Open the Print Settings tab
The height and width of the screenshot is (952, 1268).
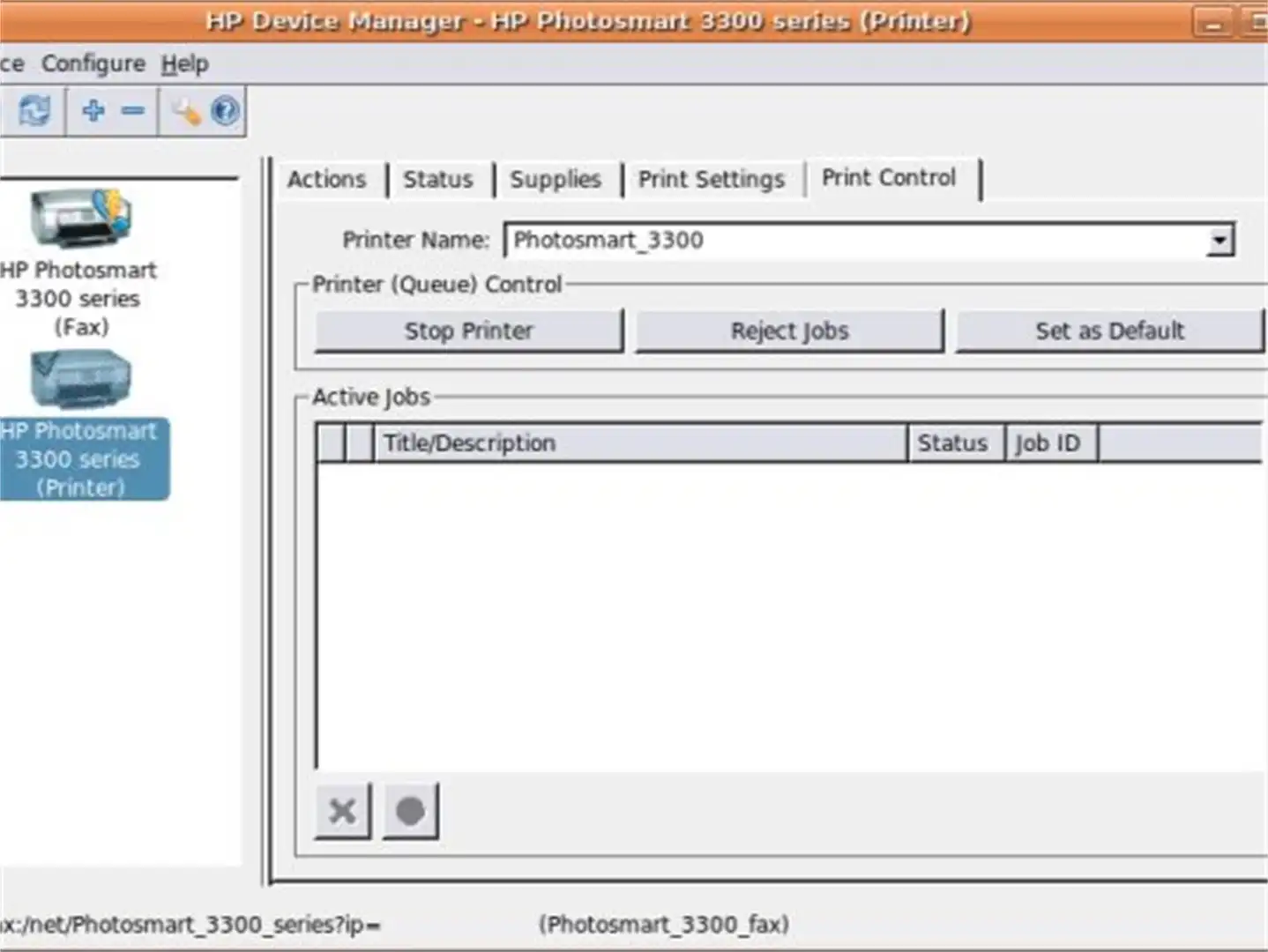712,179
